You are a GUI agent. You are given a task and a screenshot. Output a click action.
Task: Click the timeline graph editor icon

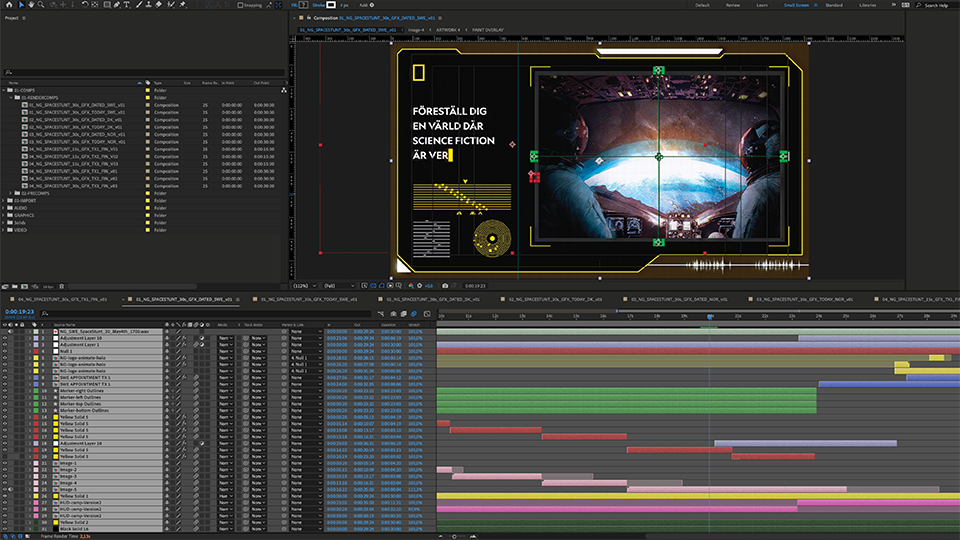coord(427,313)
